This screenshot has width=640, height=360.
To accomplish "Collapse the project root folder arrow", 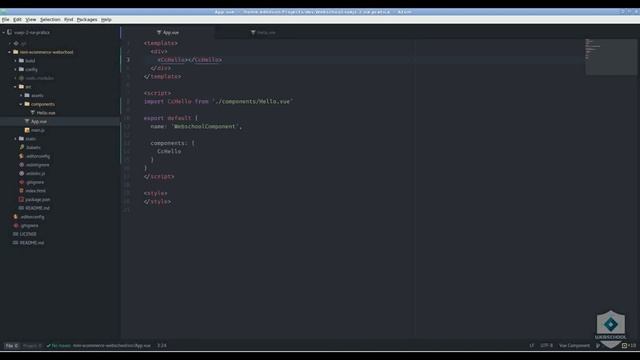I will point(4,32).
